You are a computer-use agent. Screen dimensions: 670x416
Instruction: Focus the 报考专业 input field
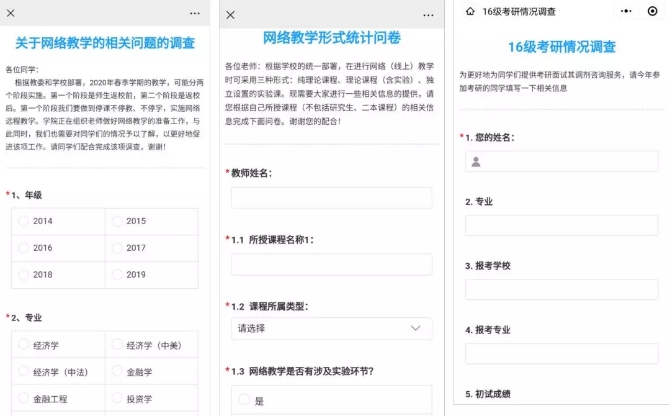click(561, 353)
